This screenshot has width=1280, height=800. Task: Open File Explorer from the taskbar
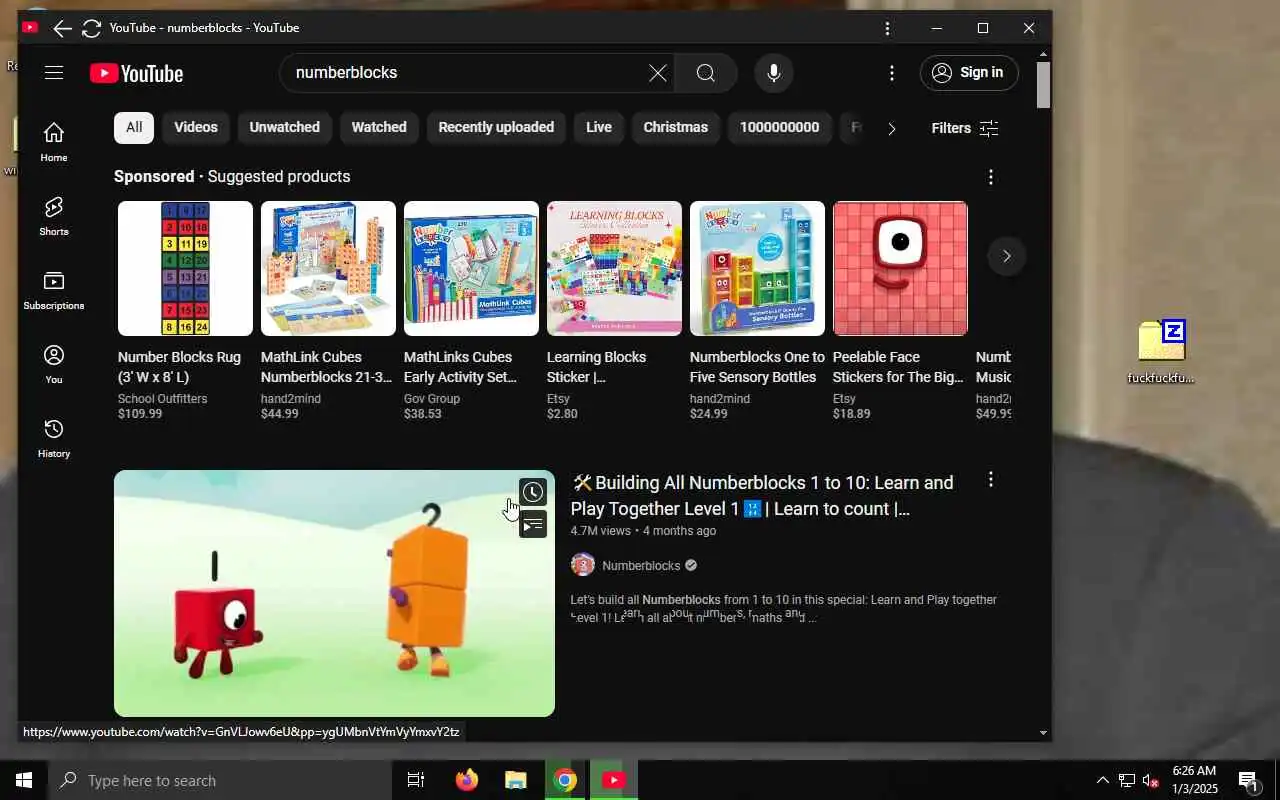[x=515, y=780]
